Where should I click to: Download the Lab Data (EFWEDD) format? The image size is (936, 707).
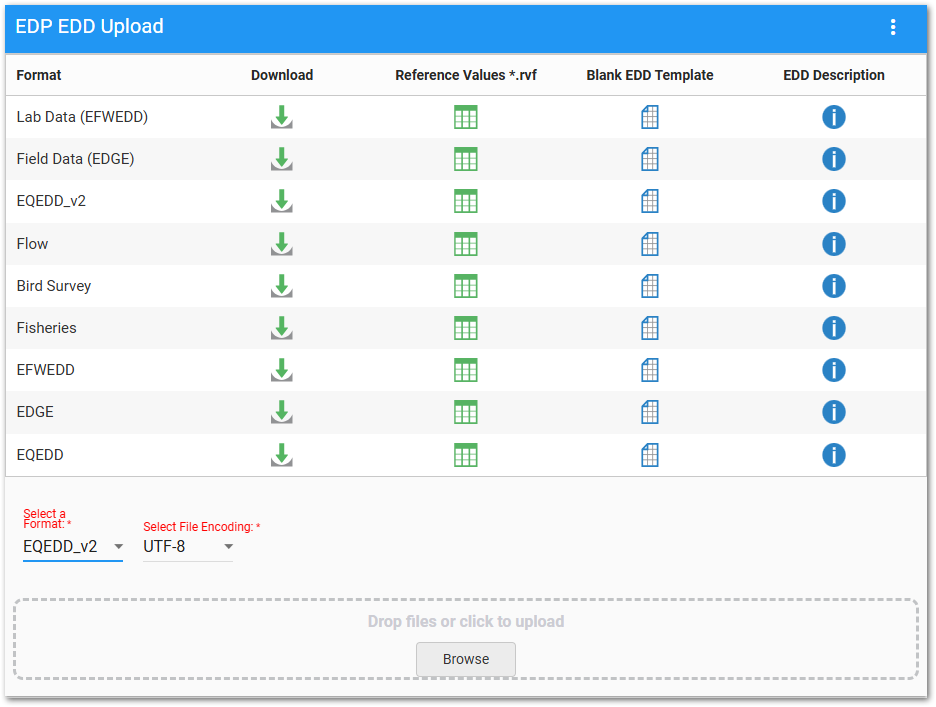pos(282,117)
